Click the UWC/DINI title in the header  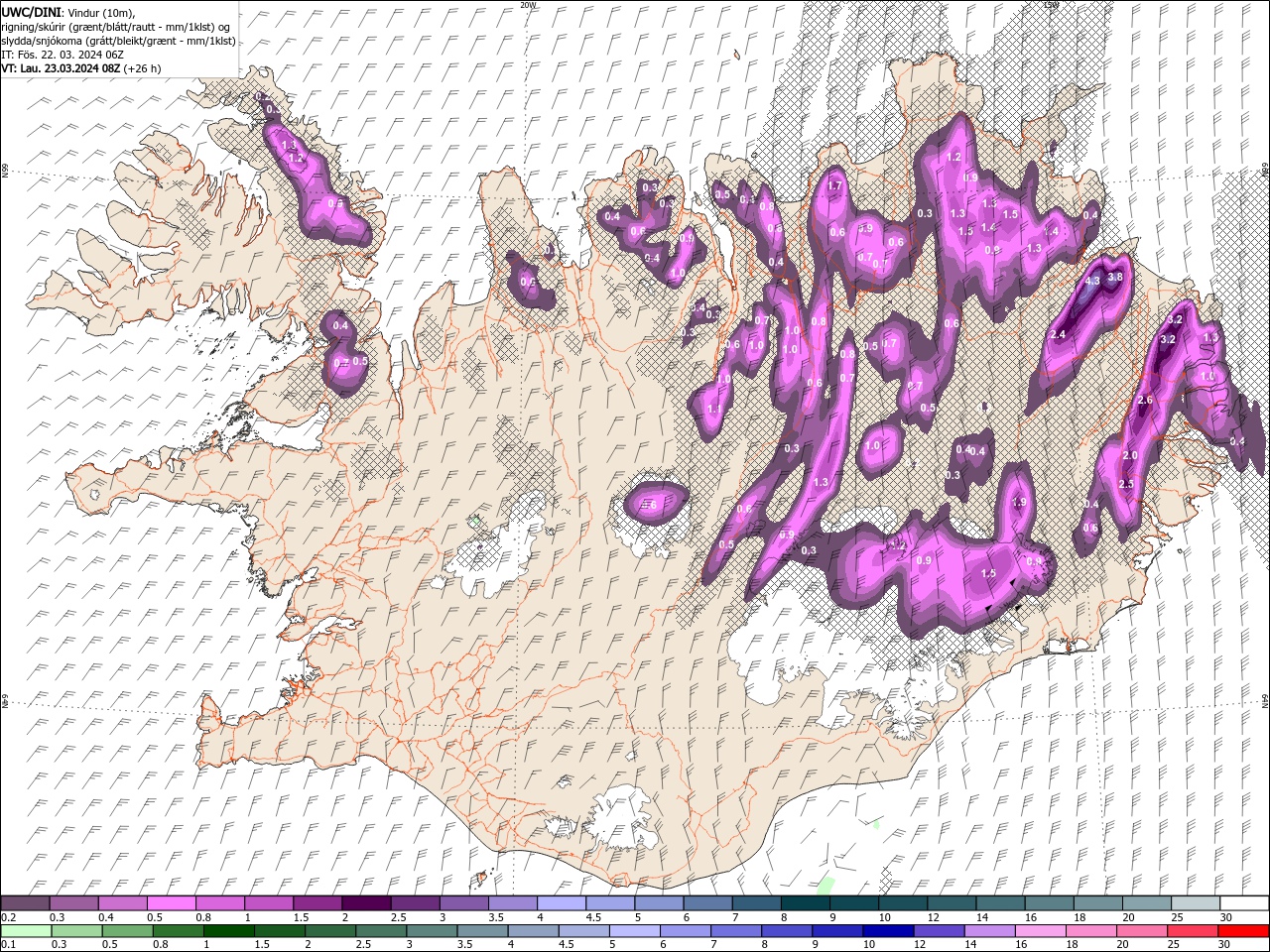tap(31, 11)
